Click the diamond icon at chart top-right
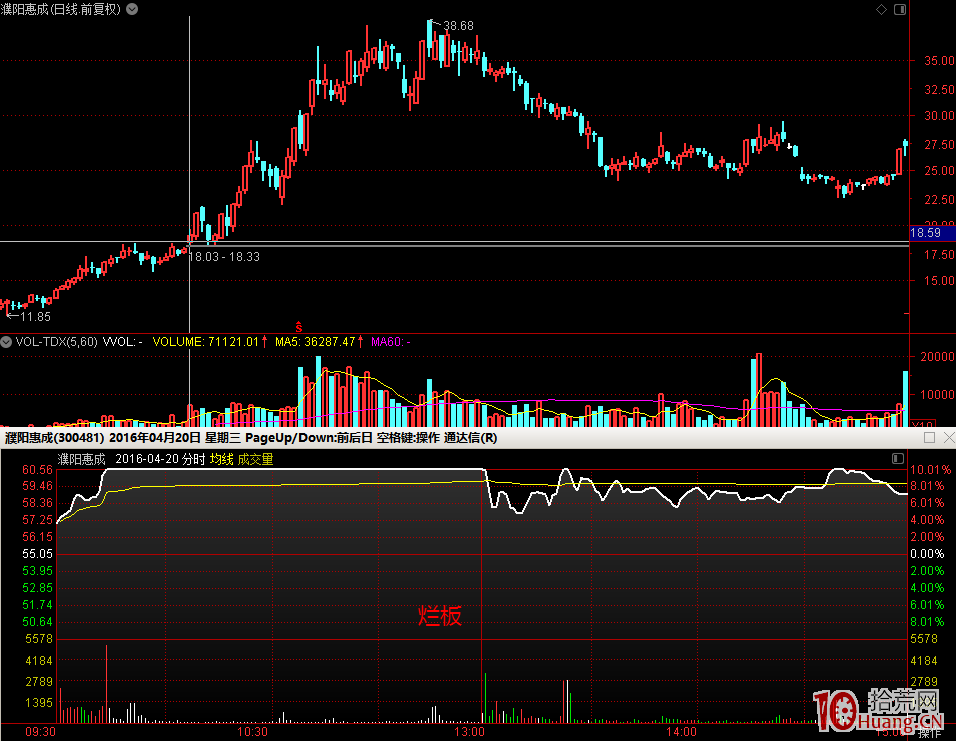This screenshot has width=956, height=741. [881, 9]
